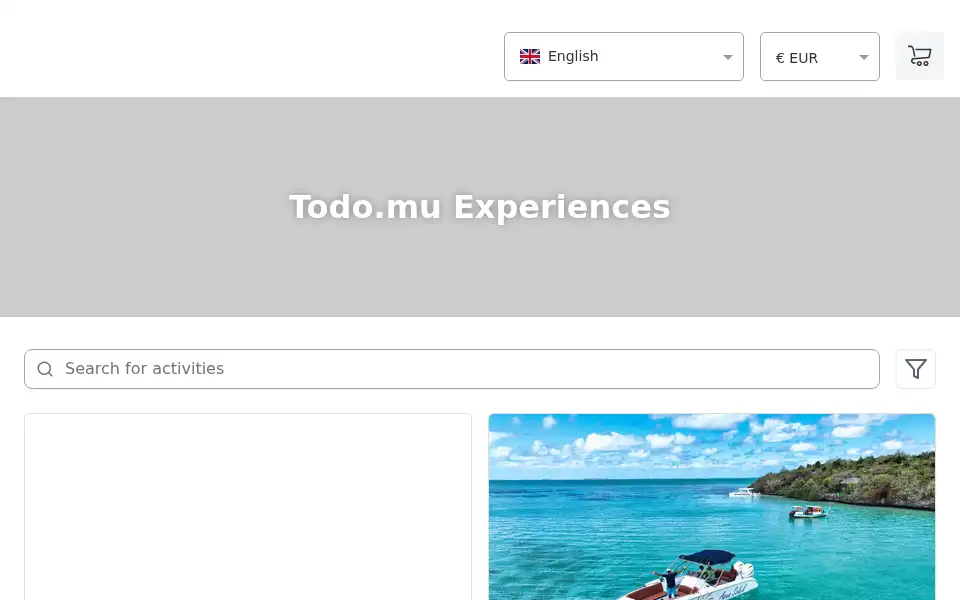Click the UK flag icon
The image size is (960, 600).
point(530,56)
